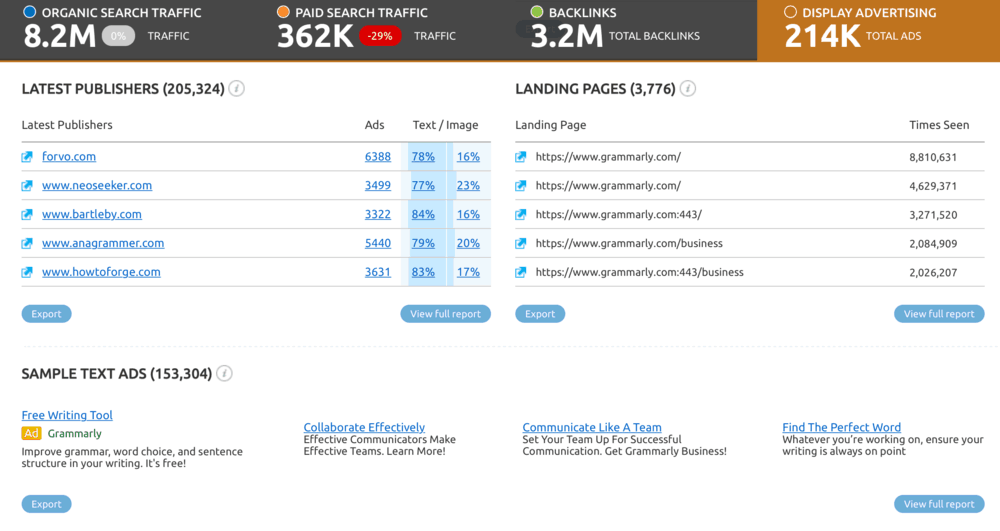The height and width of the screenshot is (531, 1000).
Task: Open the Display Advertising 214K tab
Action: [878, 30]
